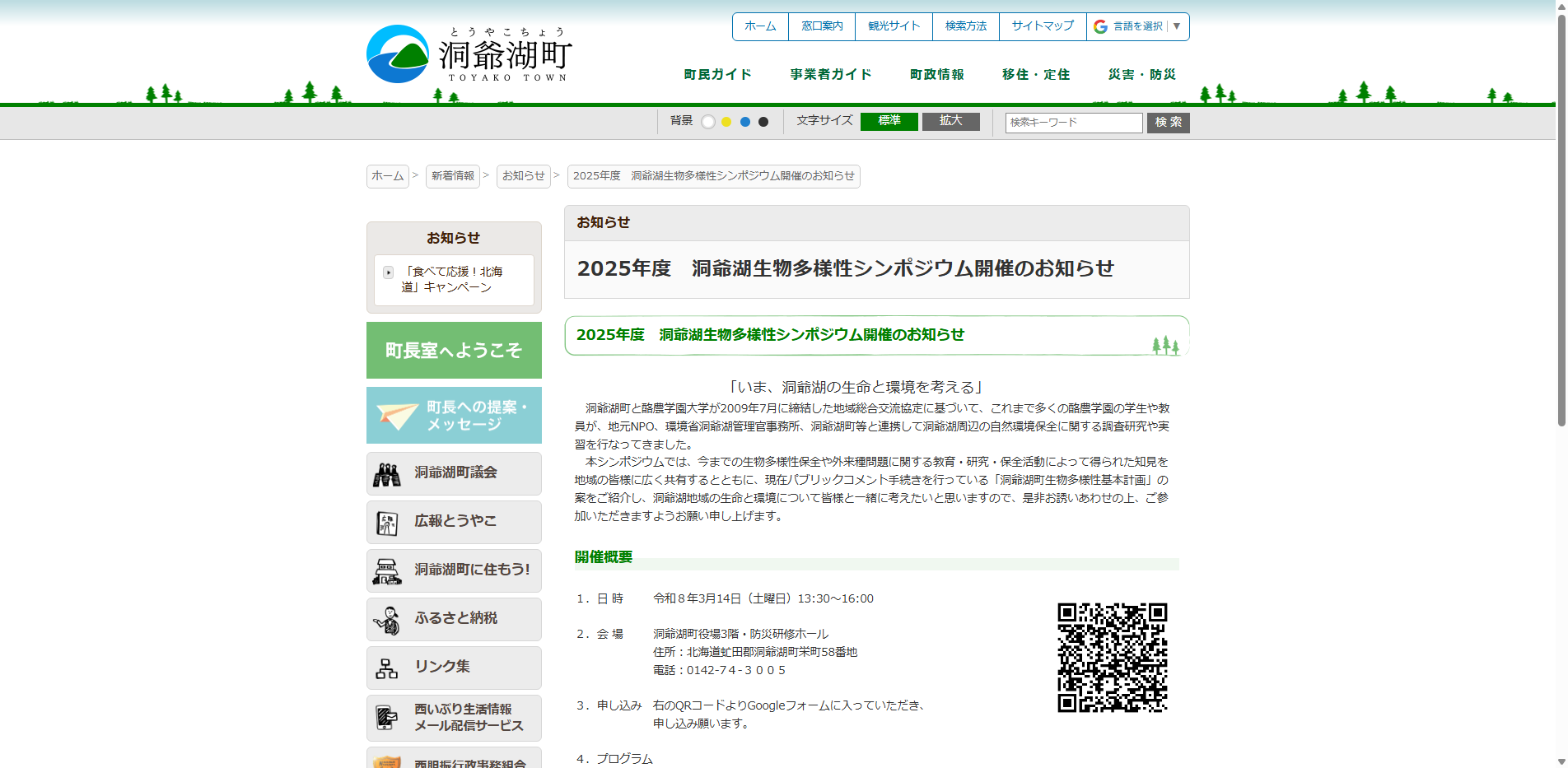
Task: Click the 検索キーワード input field
Action: [1073, 123]
